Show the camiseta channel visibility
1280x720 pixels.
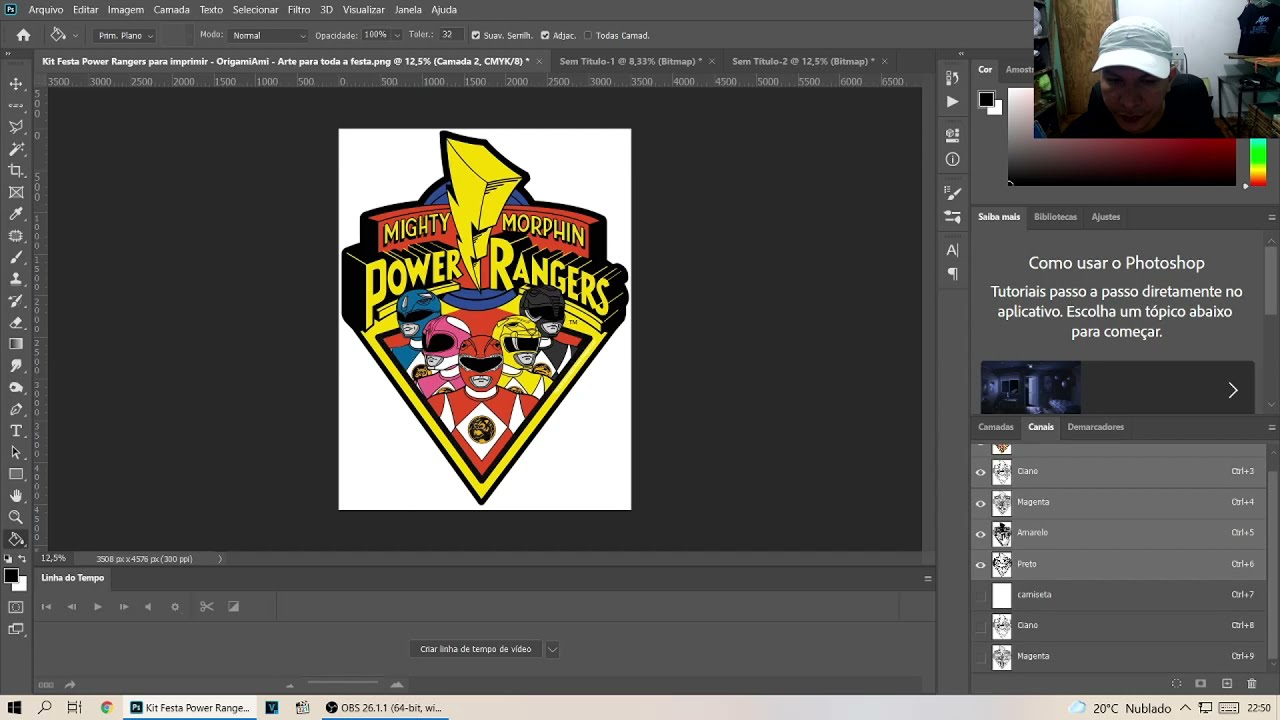pyautogui.click(x=980, y=595)
